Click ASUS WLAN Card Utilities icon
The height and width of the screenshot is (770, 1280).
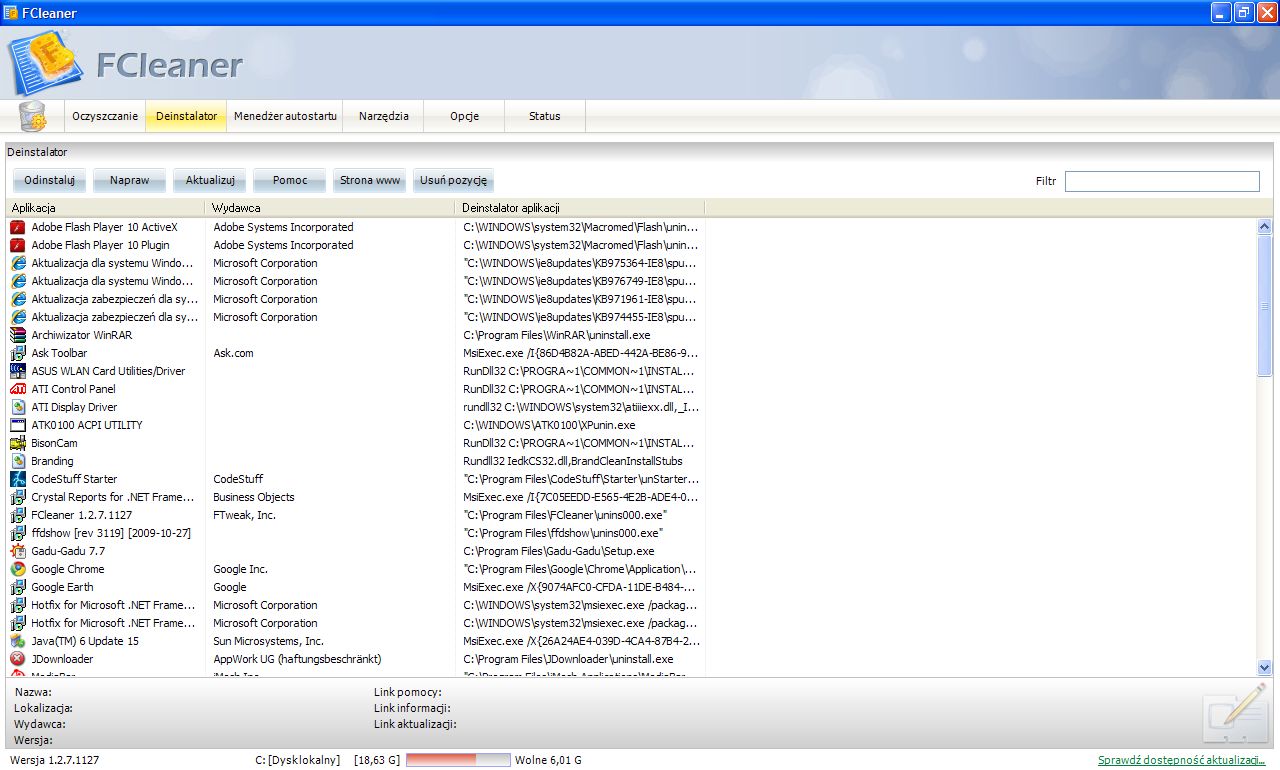click(x=18, y=371)
